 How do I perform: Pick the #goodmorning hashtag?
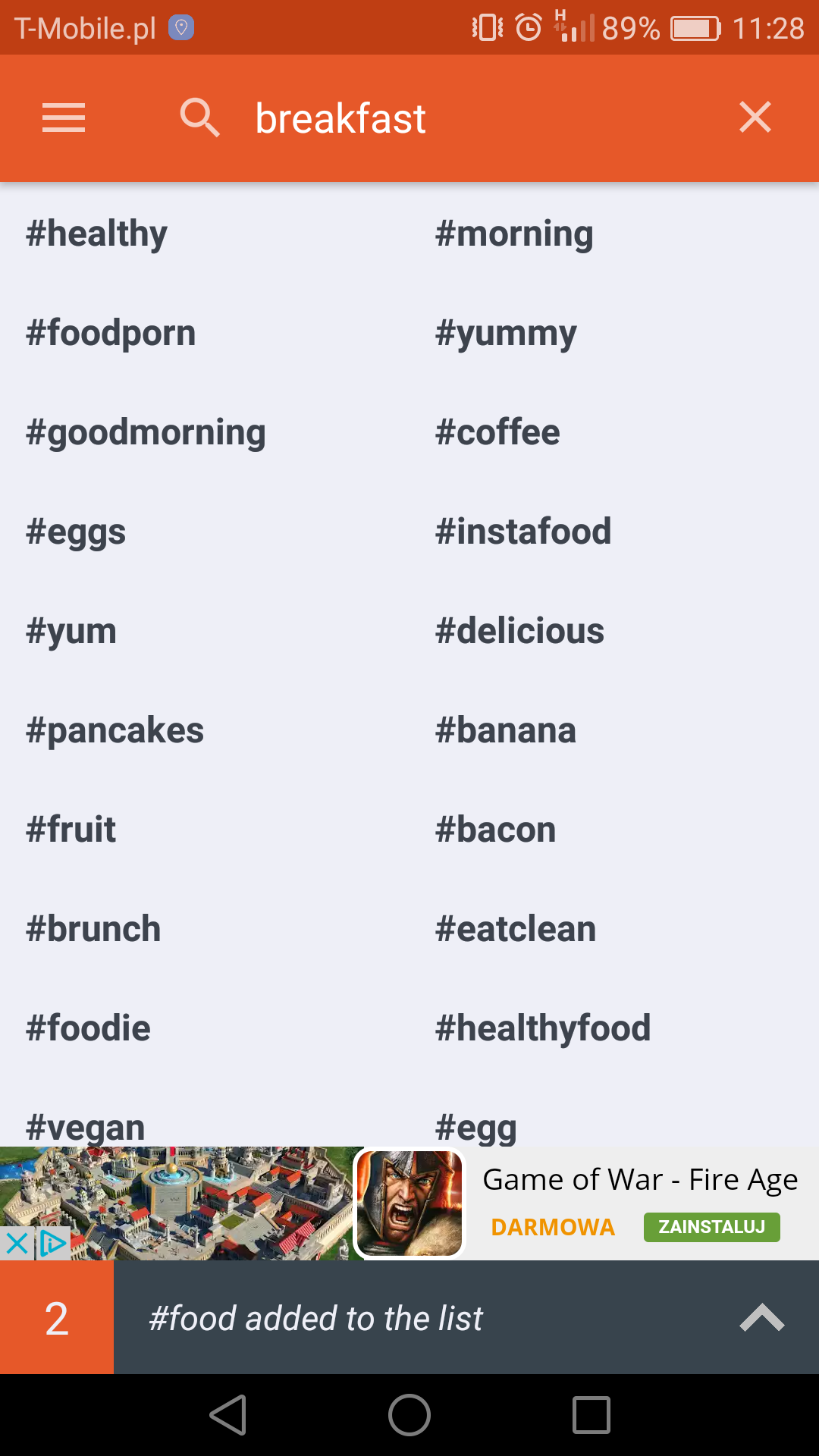146,432
